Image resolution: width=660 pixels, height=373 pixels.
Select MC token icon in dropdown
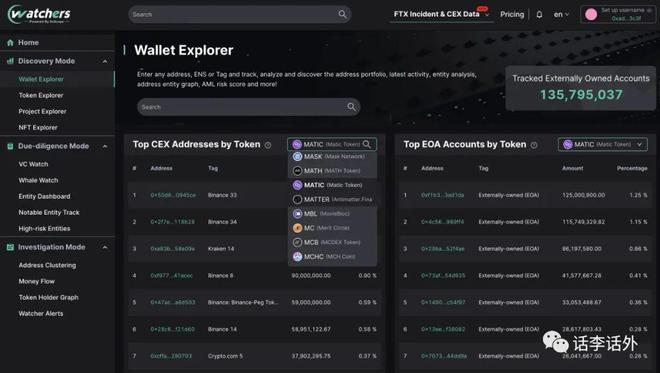297,228
